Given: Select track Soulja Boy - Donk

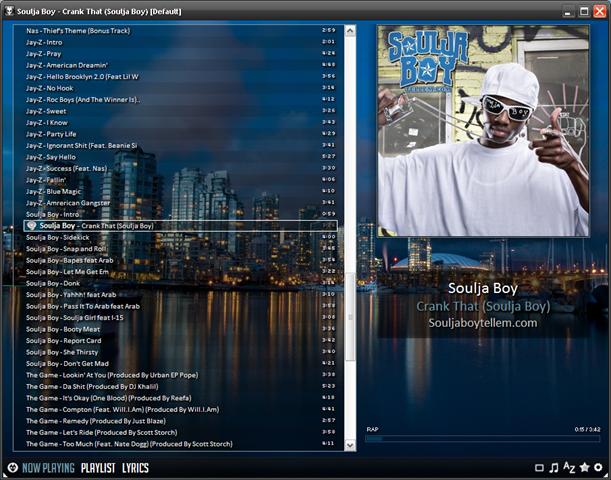Looking at the screenshot, I should point(180,283).
